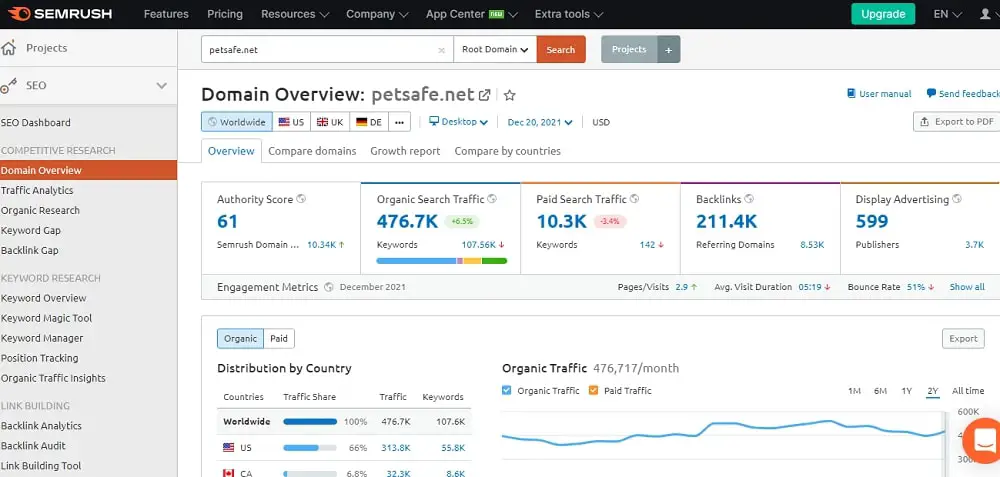Viewport: 1000px width, 477px height.
Task: Click the Send feedback chat icon
Action: [931, 93]
